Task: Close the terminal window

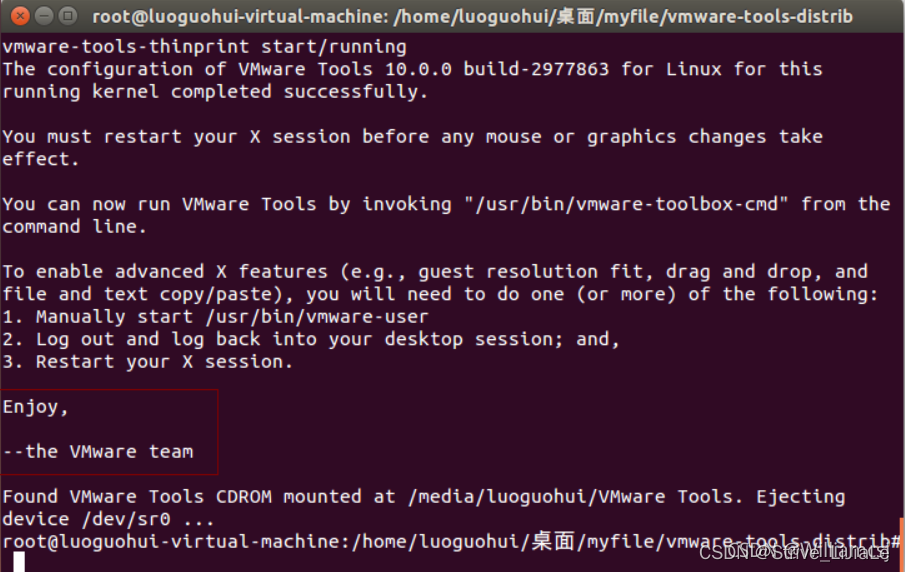Action: click(20, 16)
